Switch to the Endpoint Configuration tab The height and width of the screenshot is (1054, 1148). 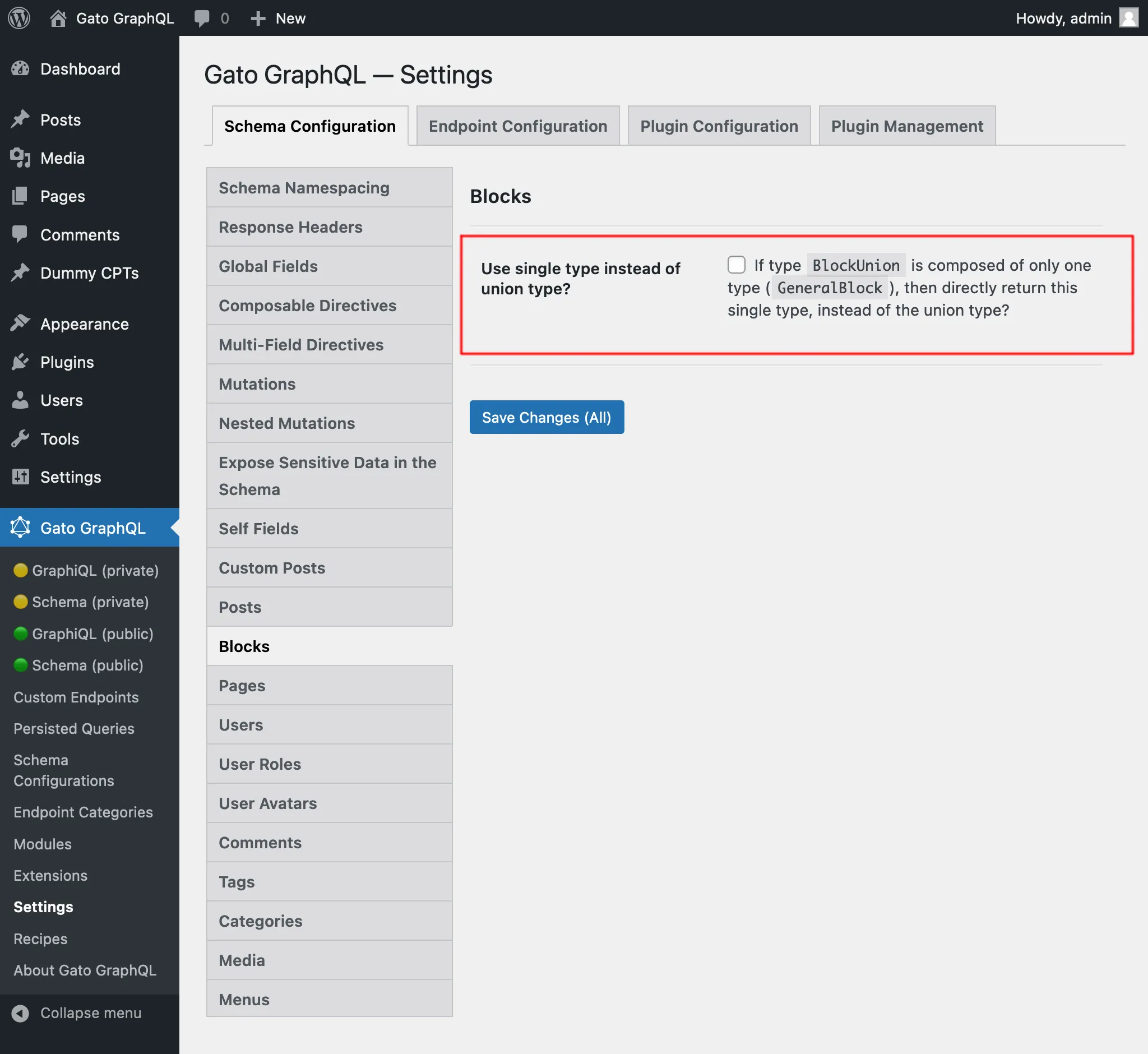click(518, 126)
